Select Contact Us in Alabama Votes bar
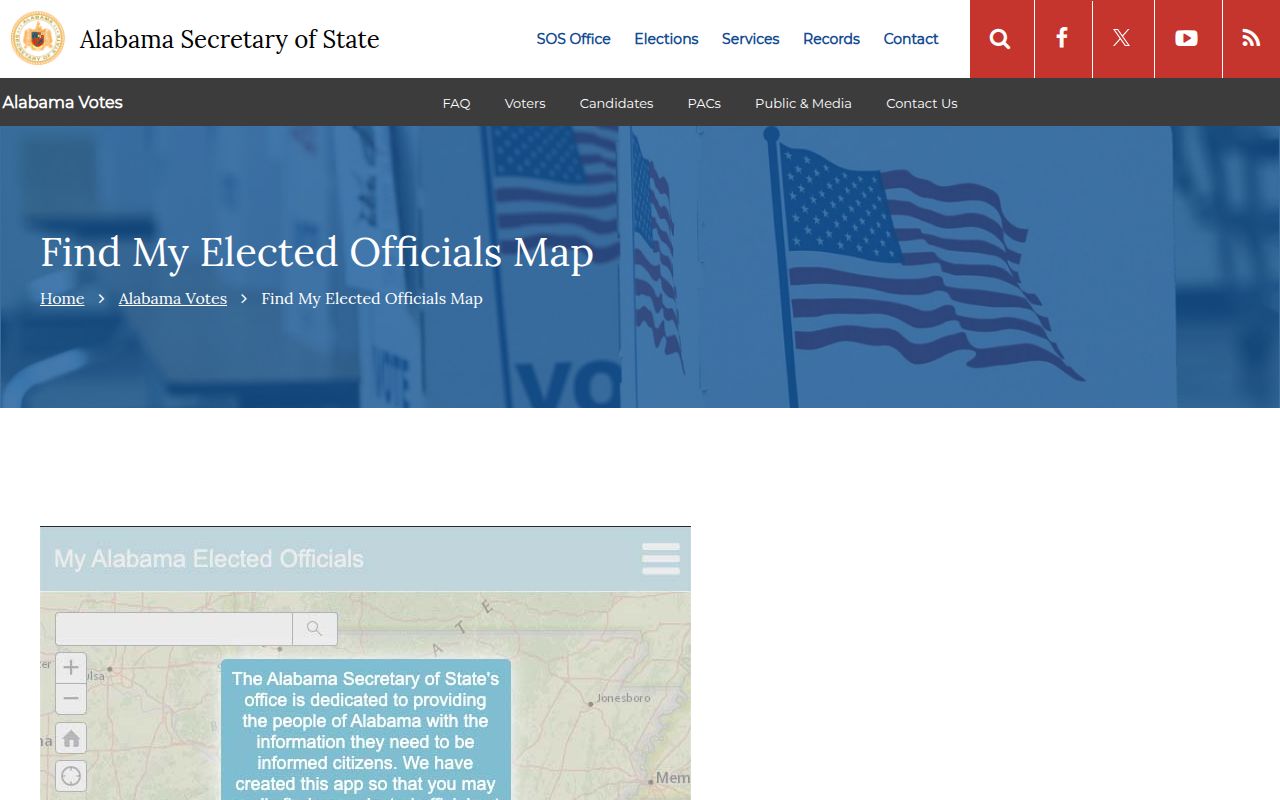 922,103
